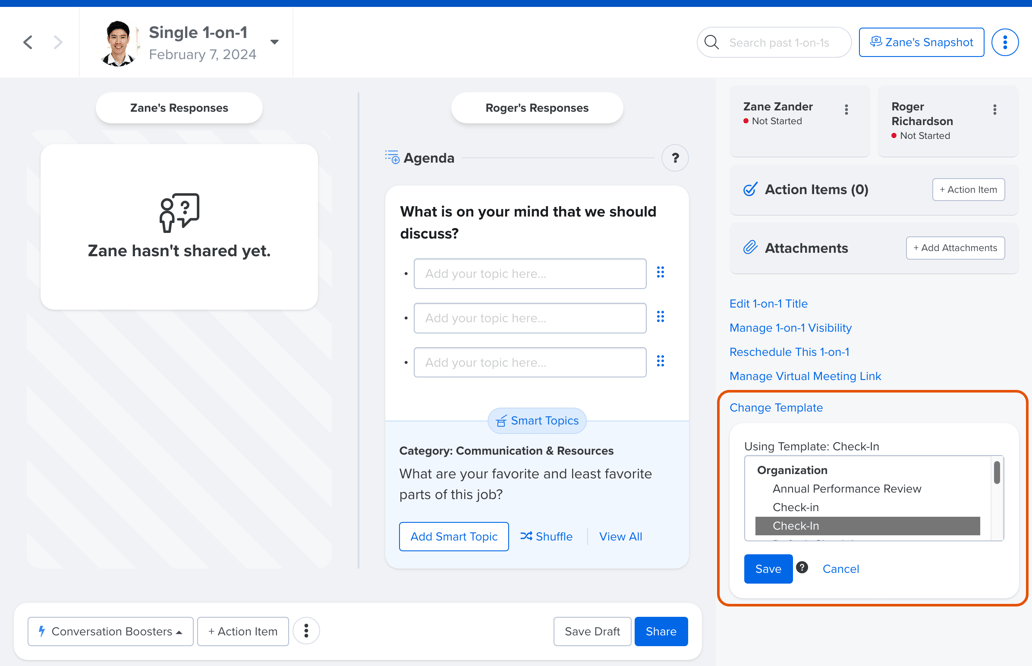The height and width of the screenshot is (666, 1032).
Task: Open Zane's Snapshot
Action: pyautogui.click(x=921, y=42)
